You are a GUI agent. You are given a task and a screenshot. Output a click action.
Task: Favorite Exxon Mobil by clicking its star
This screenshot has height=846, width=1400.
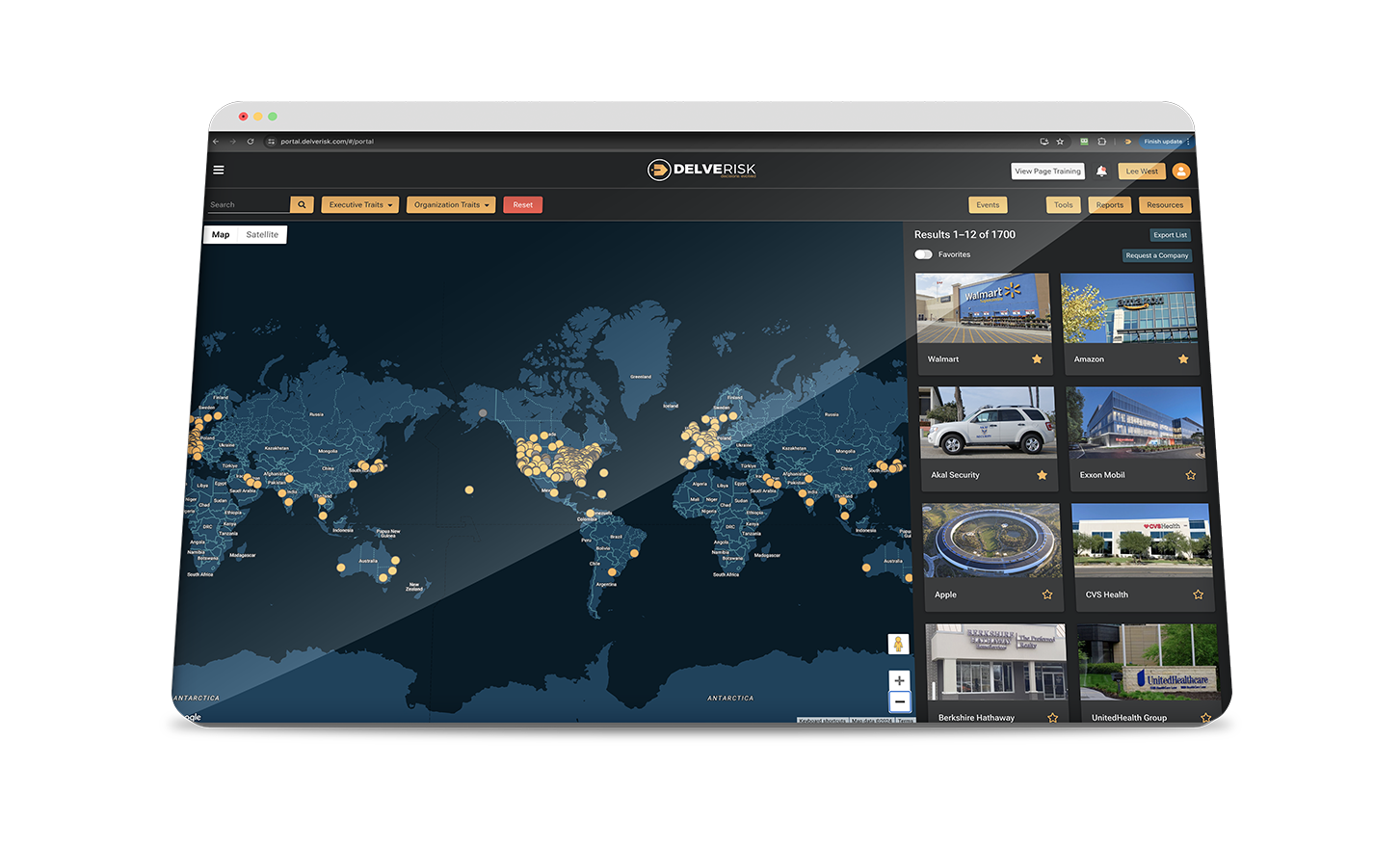(1191, 475)
